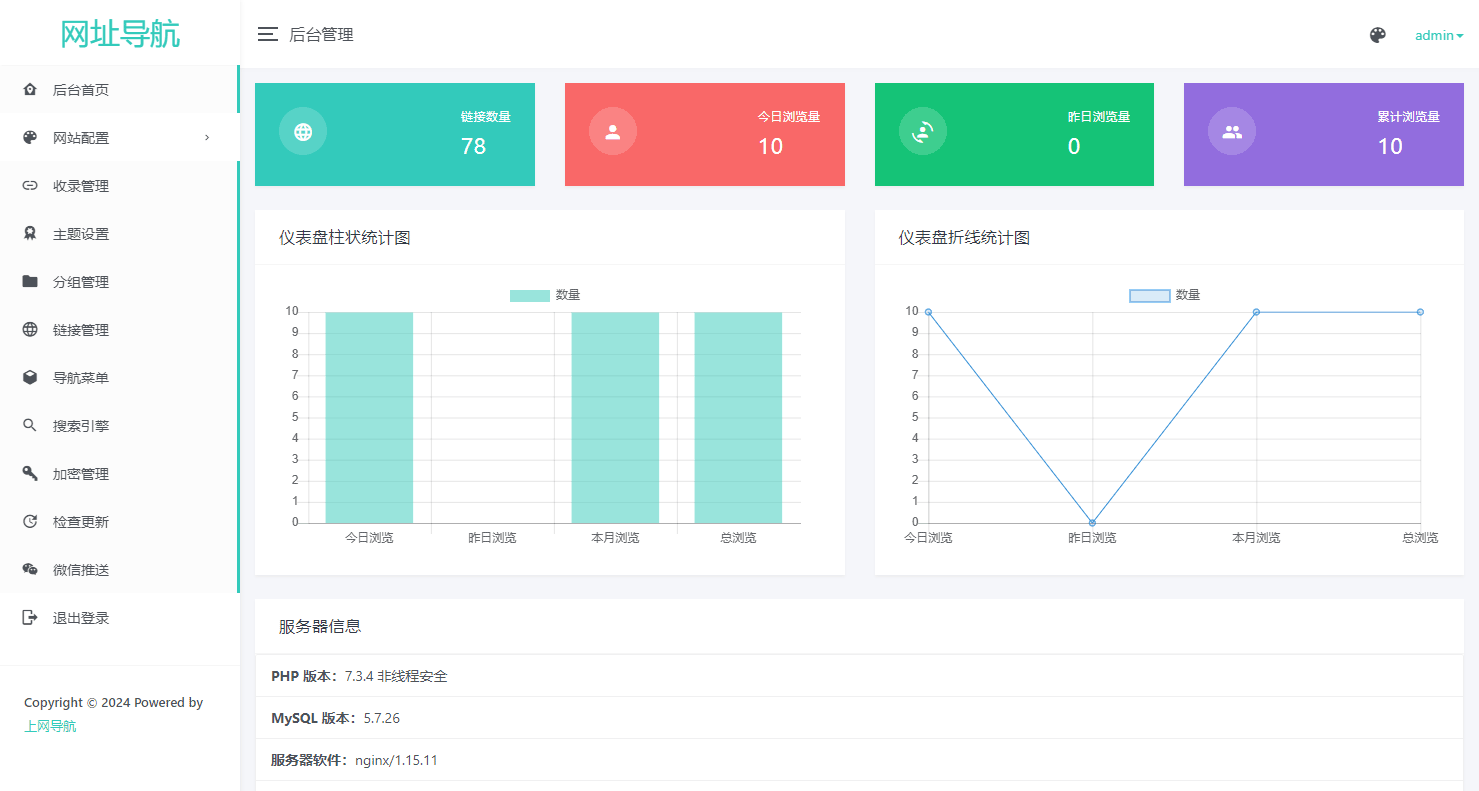Click the ribbon icon beside 主题设置

(30, 234)
